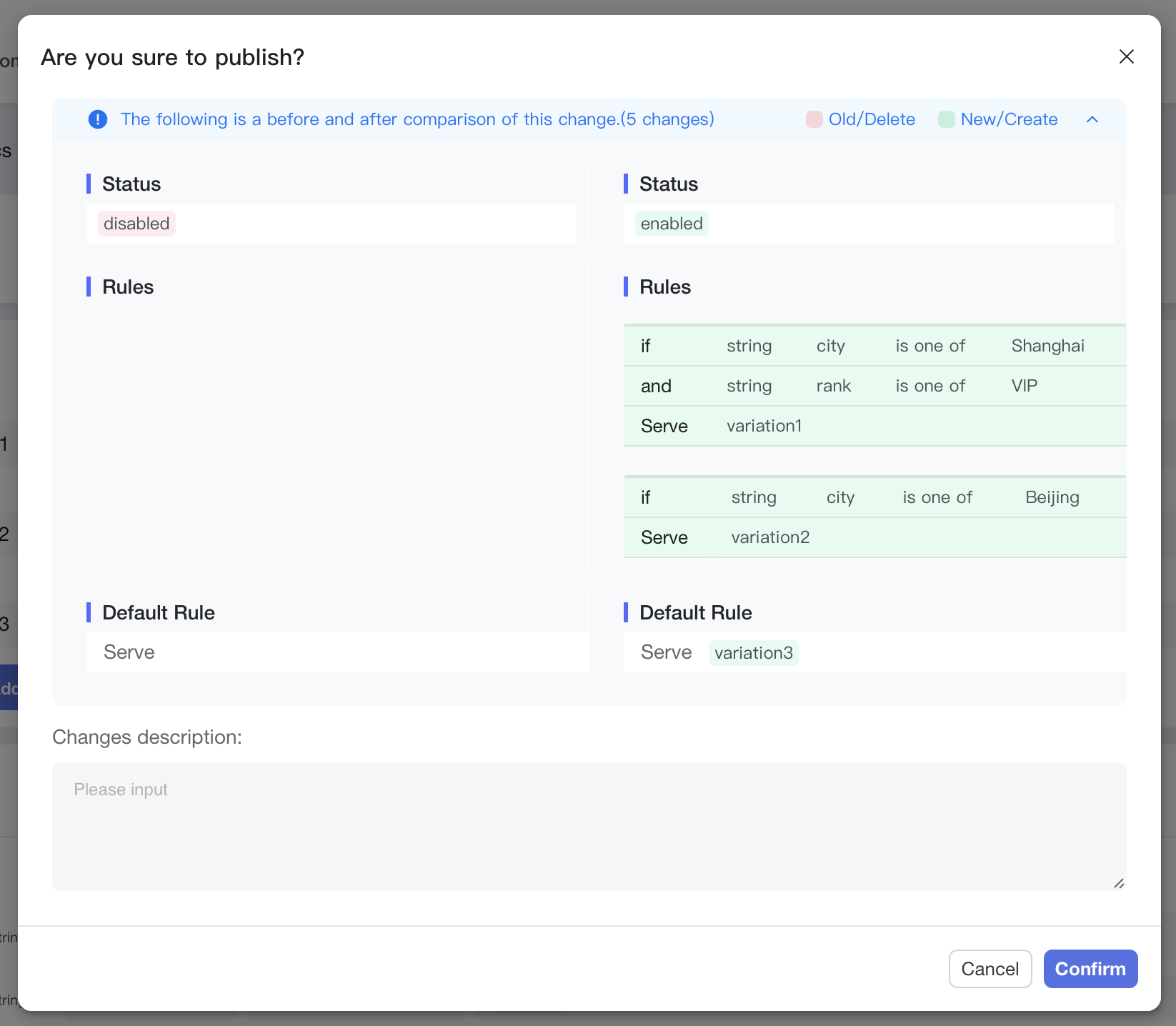Click the comparison summary text showing 5 changes
1176x1026 pixels.
click(x=417, y=119)
